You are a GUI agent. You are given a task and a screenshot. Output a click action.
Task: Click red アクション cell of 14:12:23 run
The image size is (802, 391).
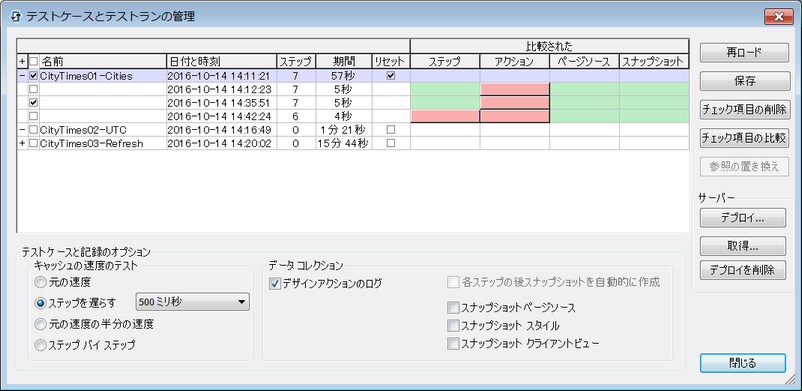(515, 89)
